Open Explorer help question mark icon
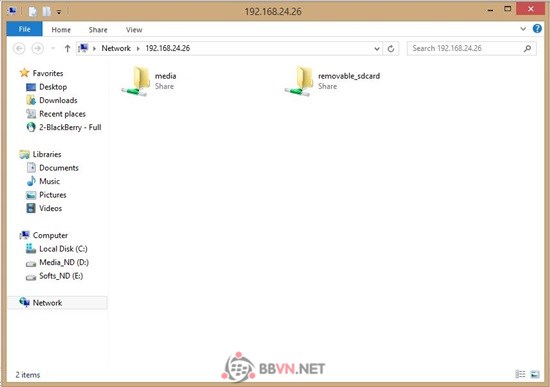This screenshot has height=387, width=550. [537, 29]
